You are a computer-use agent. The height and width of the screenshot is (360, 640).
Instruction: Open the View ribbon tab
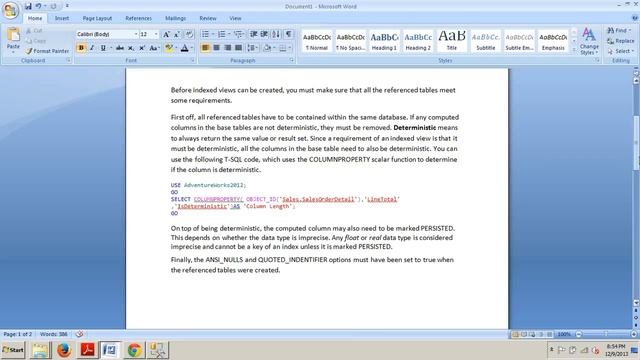[x=235, y=18]
